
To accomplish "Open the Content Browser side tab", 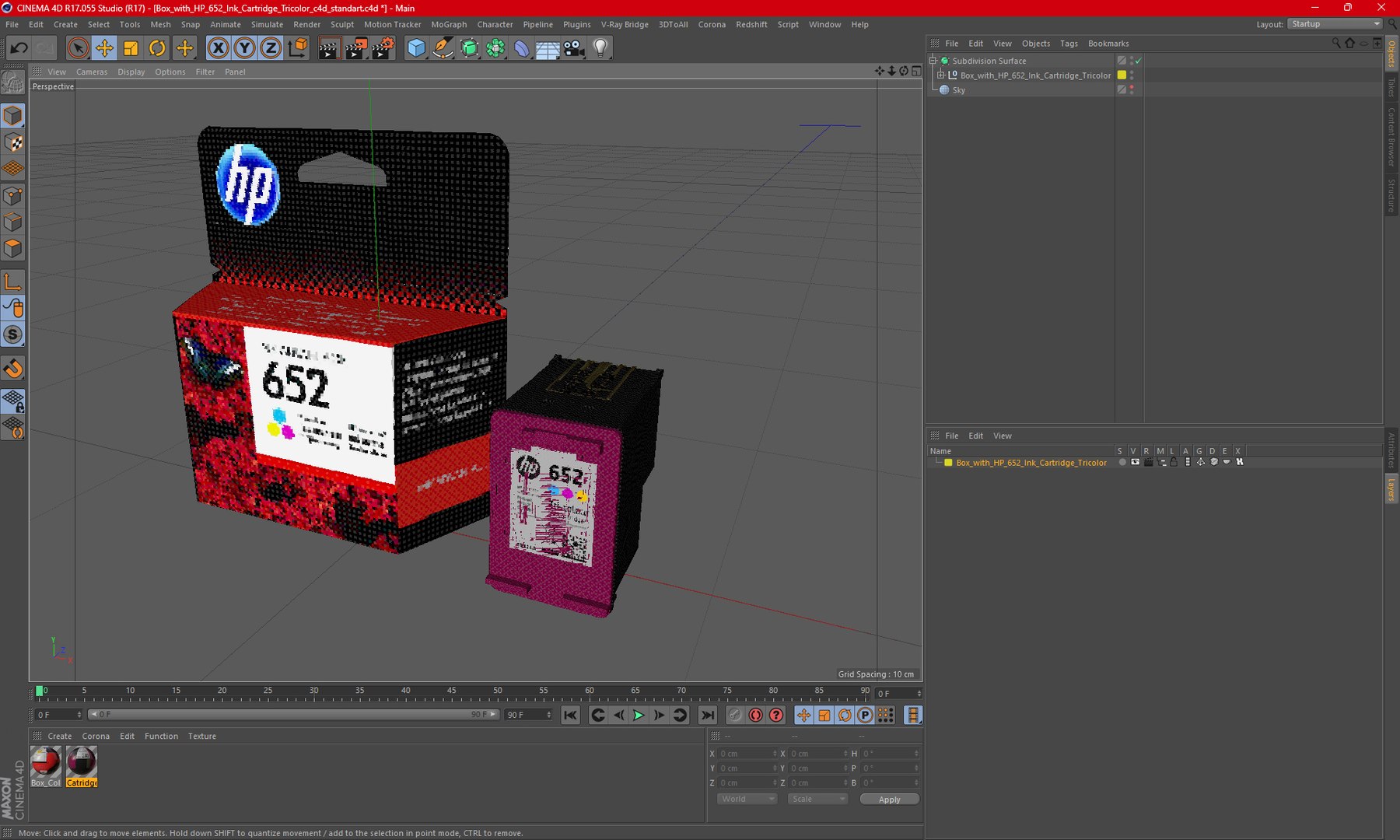I will pos(1391,137).
